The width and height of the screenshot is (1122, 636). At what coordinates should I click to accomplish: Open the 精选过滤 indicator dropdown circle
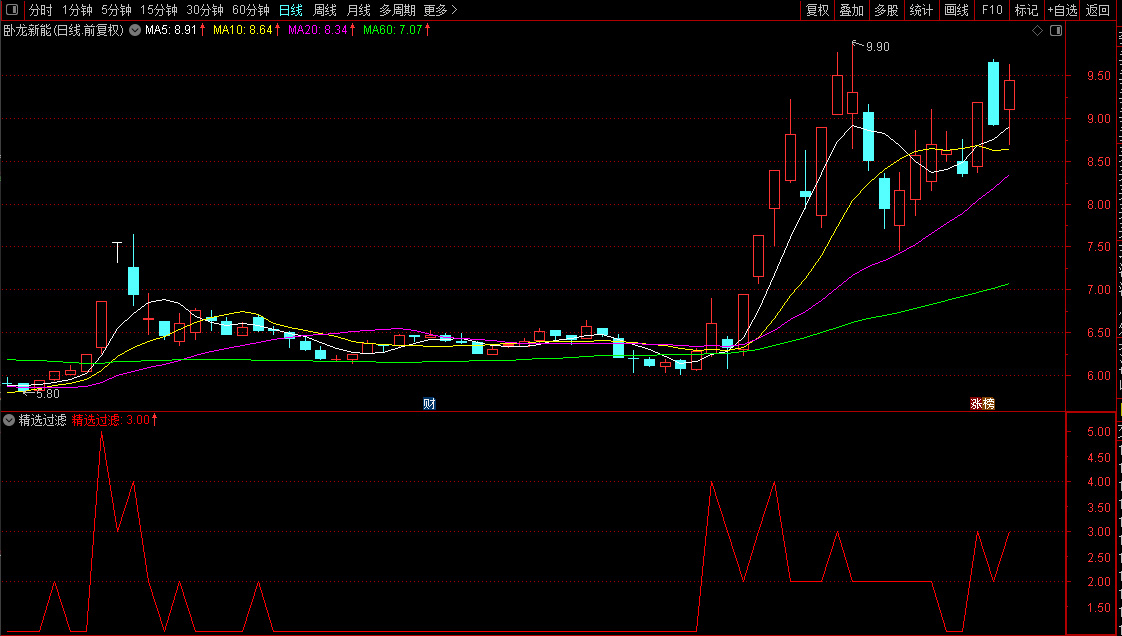9,421
